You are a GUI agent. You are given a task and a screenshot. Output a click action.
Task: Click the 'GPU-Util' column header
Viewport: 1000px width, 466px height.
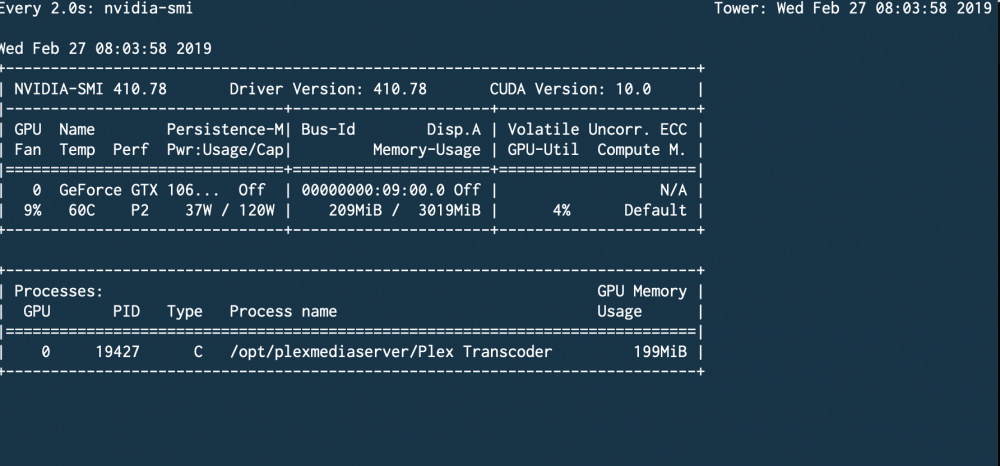(x=543, y=150)
